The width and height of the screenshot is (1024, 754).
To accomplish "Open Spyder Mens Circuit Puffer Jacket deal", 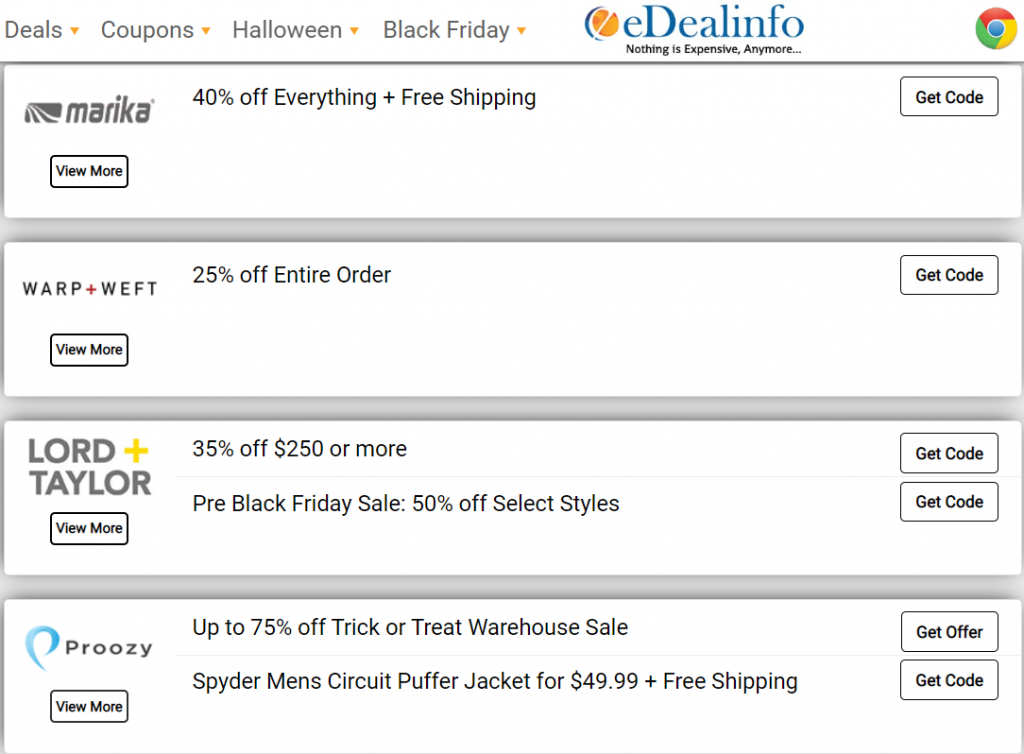I will coord(494,681).
